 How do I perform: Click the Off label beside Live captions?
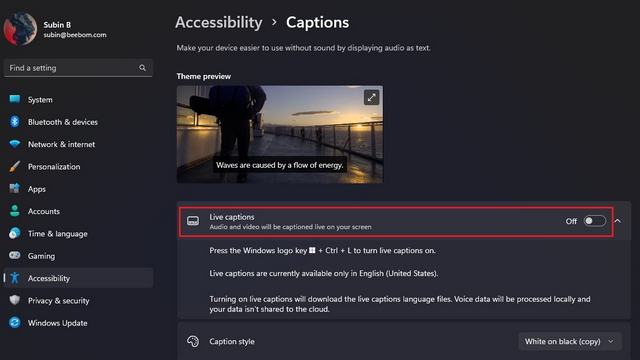tap(571, 221)
